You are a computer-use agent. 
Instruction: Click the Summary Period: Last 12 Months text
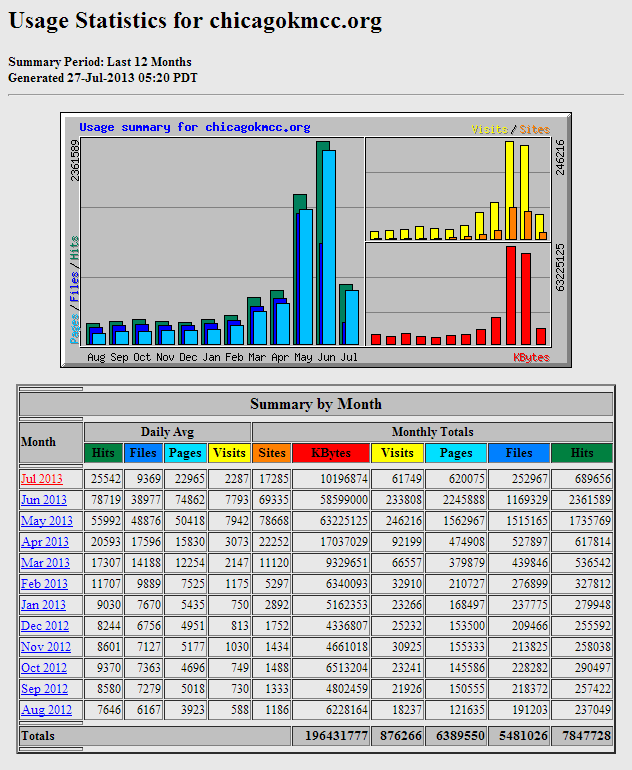click(x=100, y=62)
